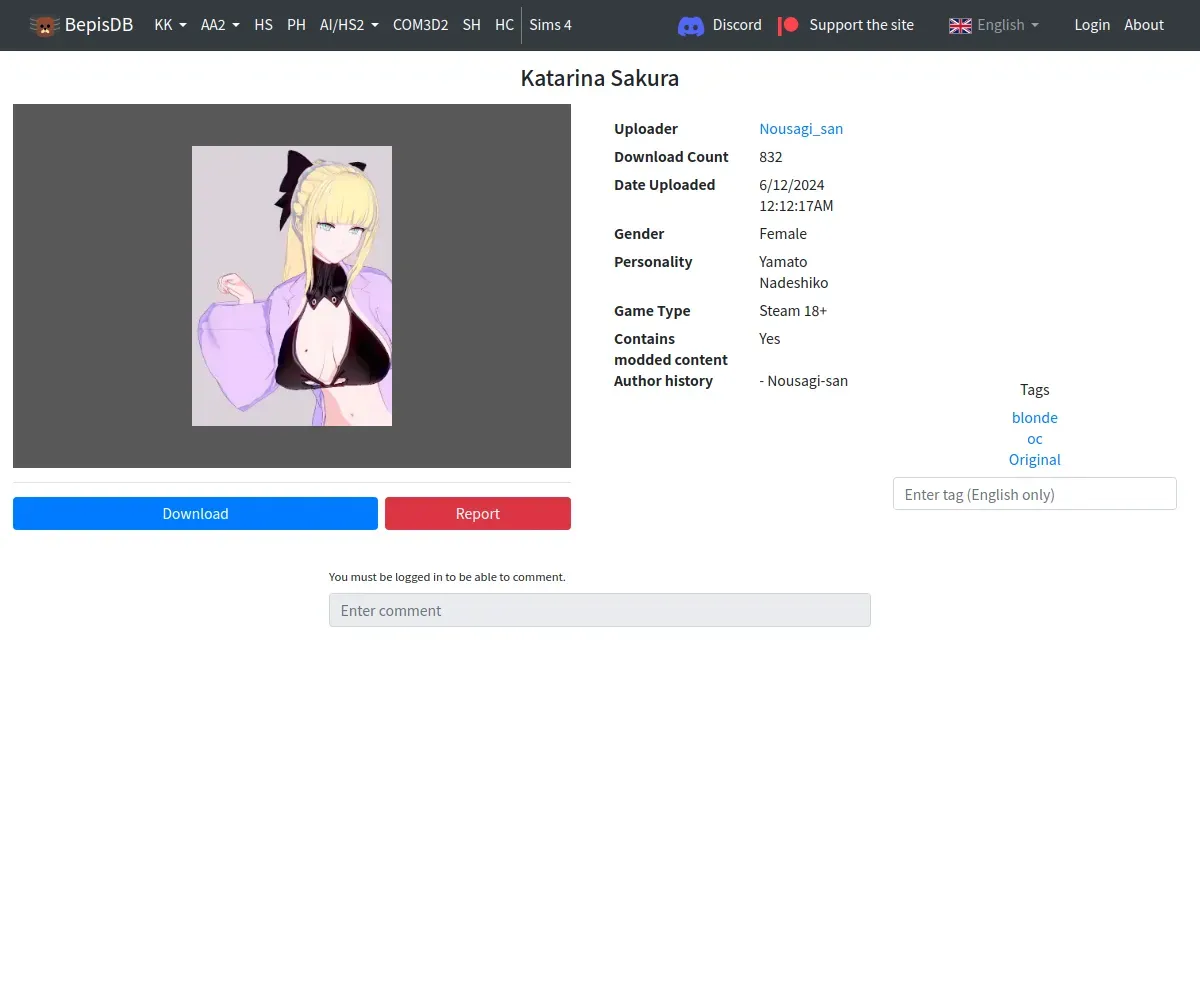Click the Discord logo icon
The width and height of the screenshot is (1200, 1000).
pos(691,26)
